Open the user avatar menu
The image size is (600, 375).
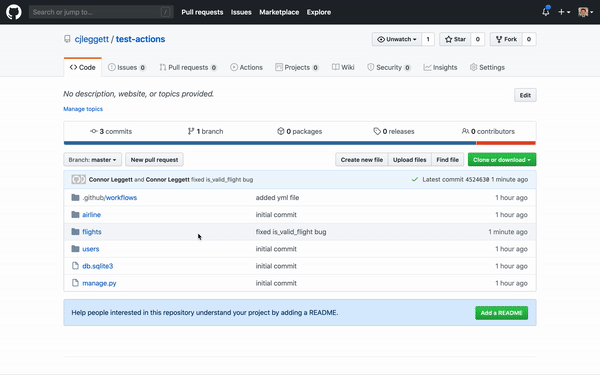[x=586, y=12]
